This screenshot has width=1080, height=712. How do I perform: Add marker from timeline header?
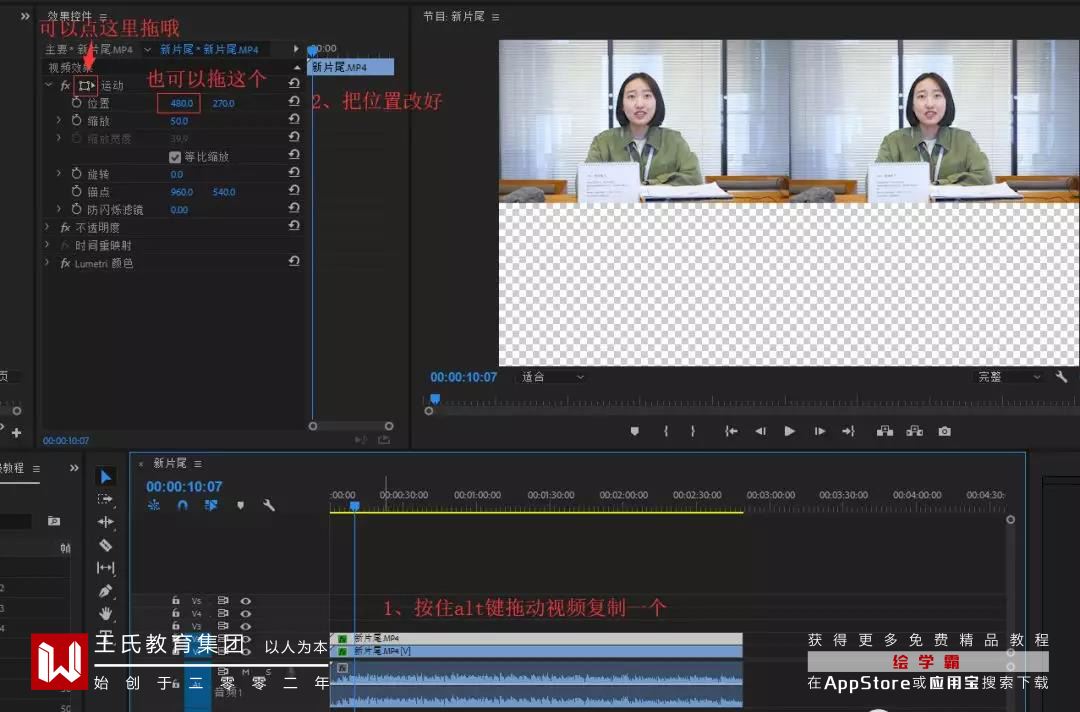[240, 505]
